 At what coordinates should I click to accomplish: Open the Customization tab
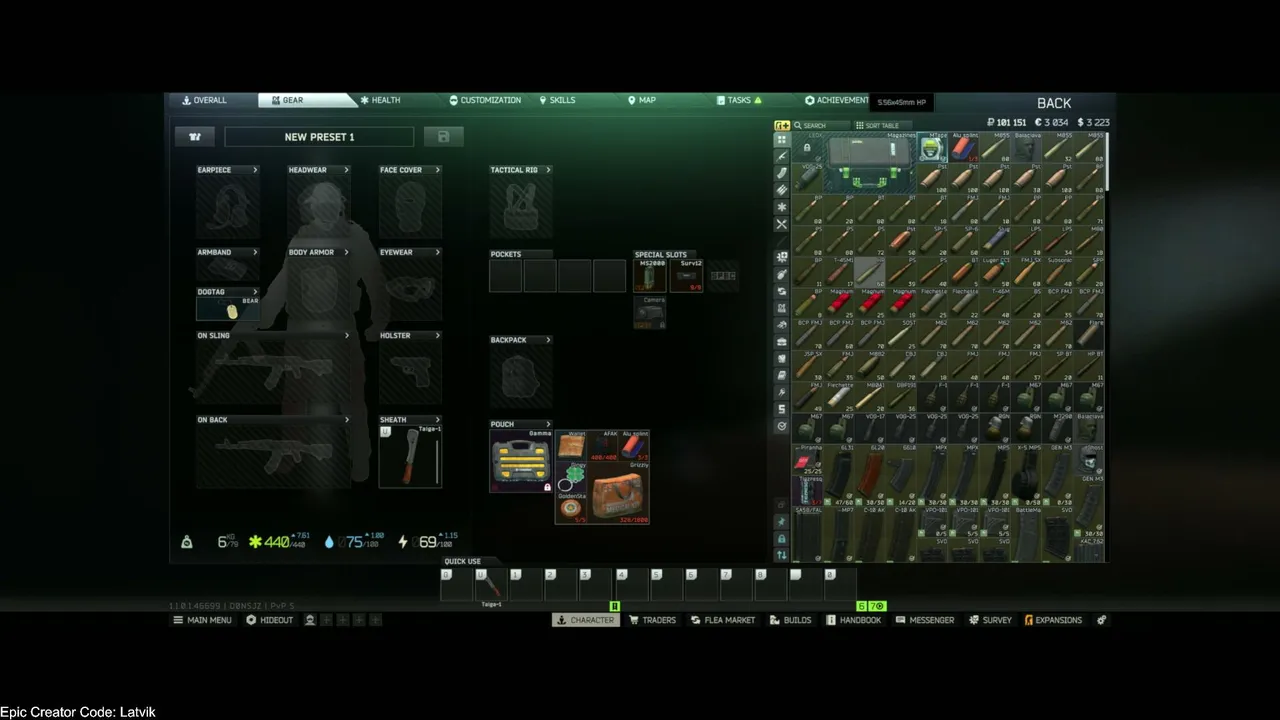coord(485,100)
